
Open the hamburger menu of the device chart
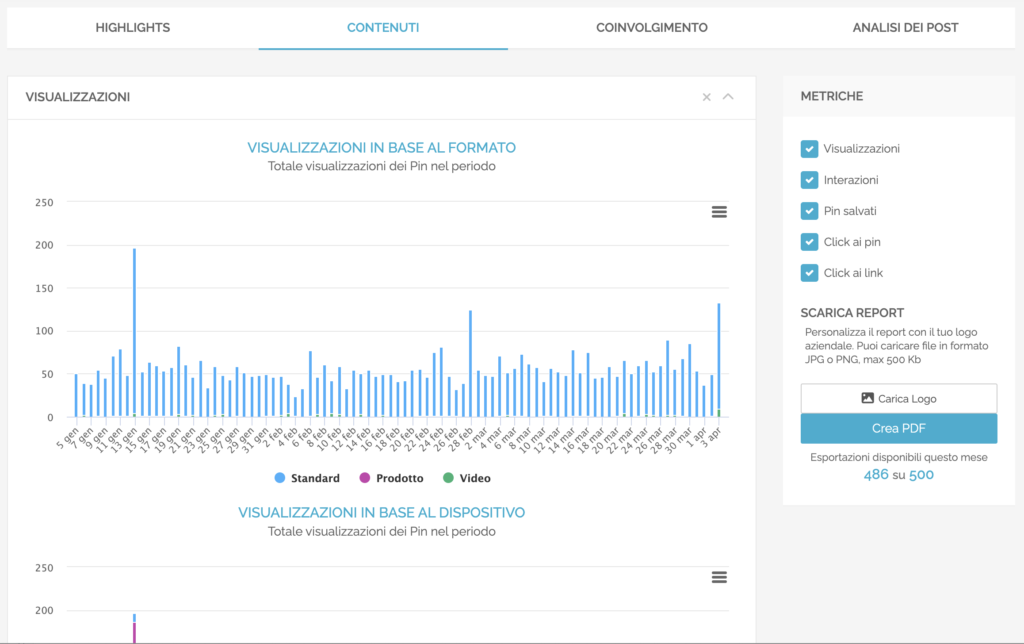pyautogui.click(x=719, y=577)
